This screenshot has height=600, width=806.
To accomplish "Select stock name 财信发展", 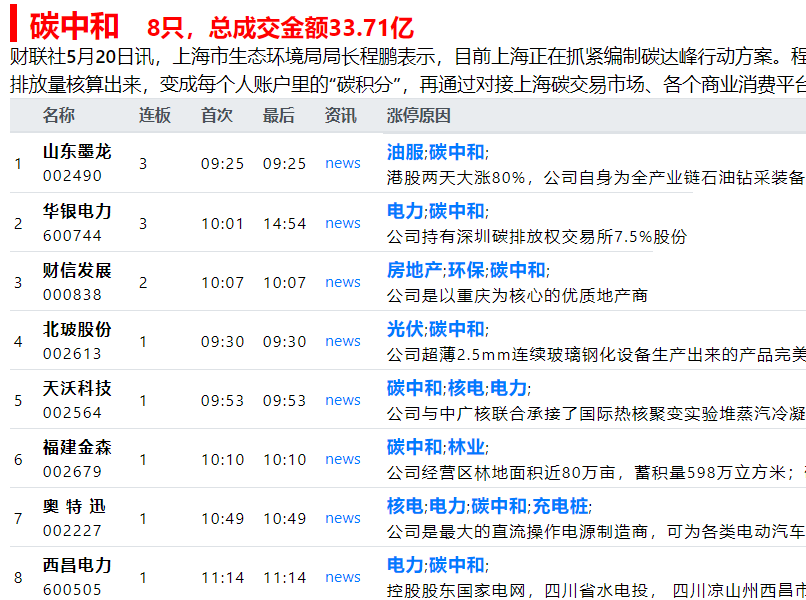I will pyautogui.click(x=77, y=270).
